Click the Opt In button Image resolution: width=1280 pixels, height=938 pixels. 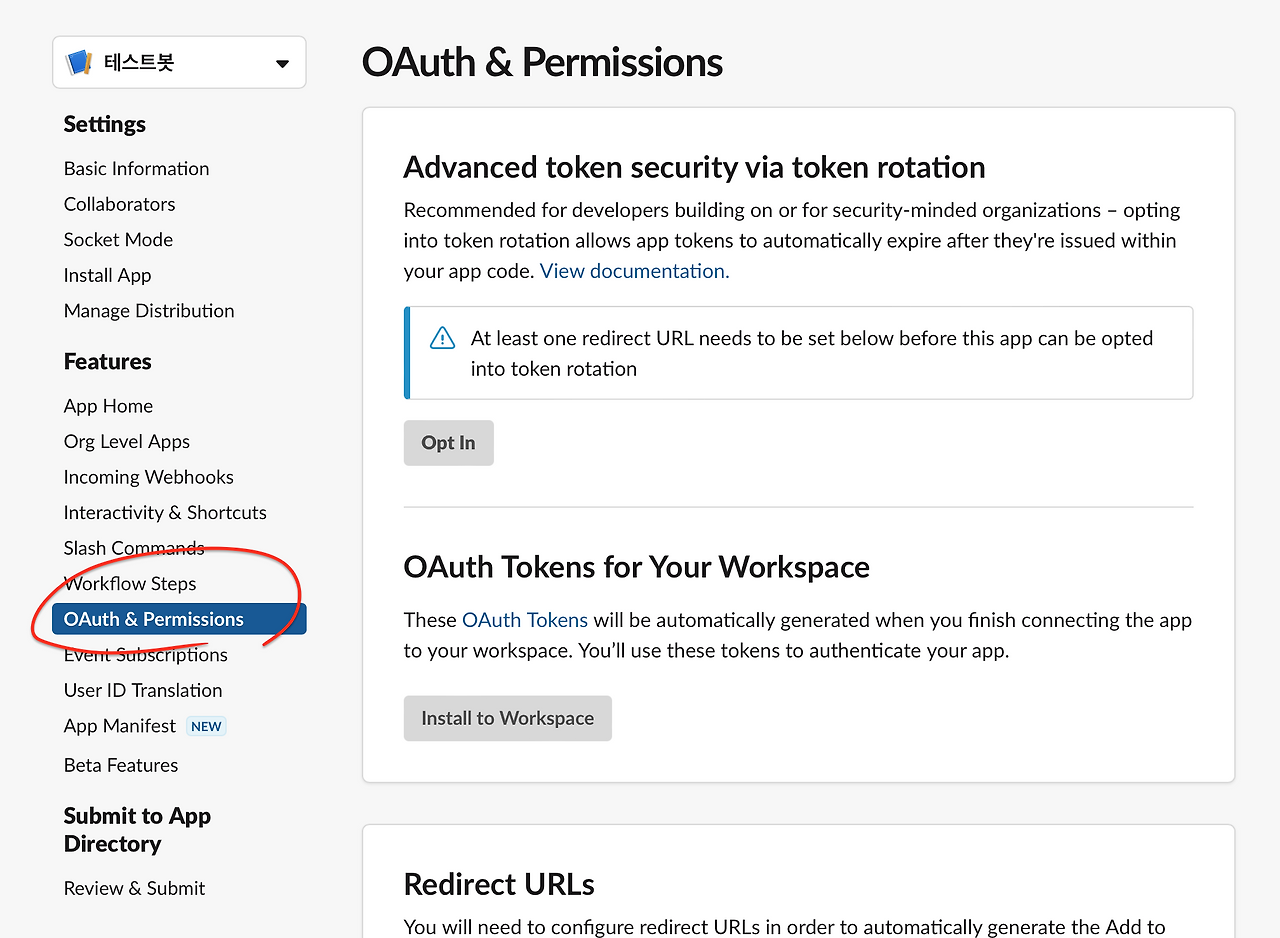tap(448, 443)
